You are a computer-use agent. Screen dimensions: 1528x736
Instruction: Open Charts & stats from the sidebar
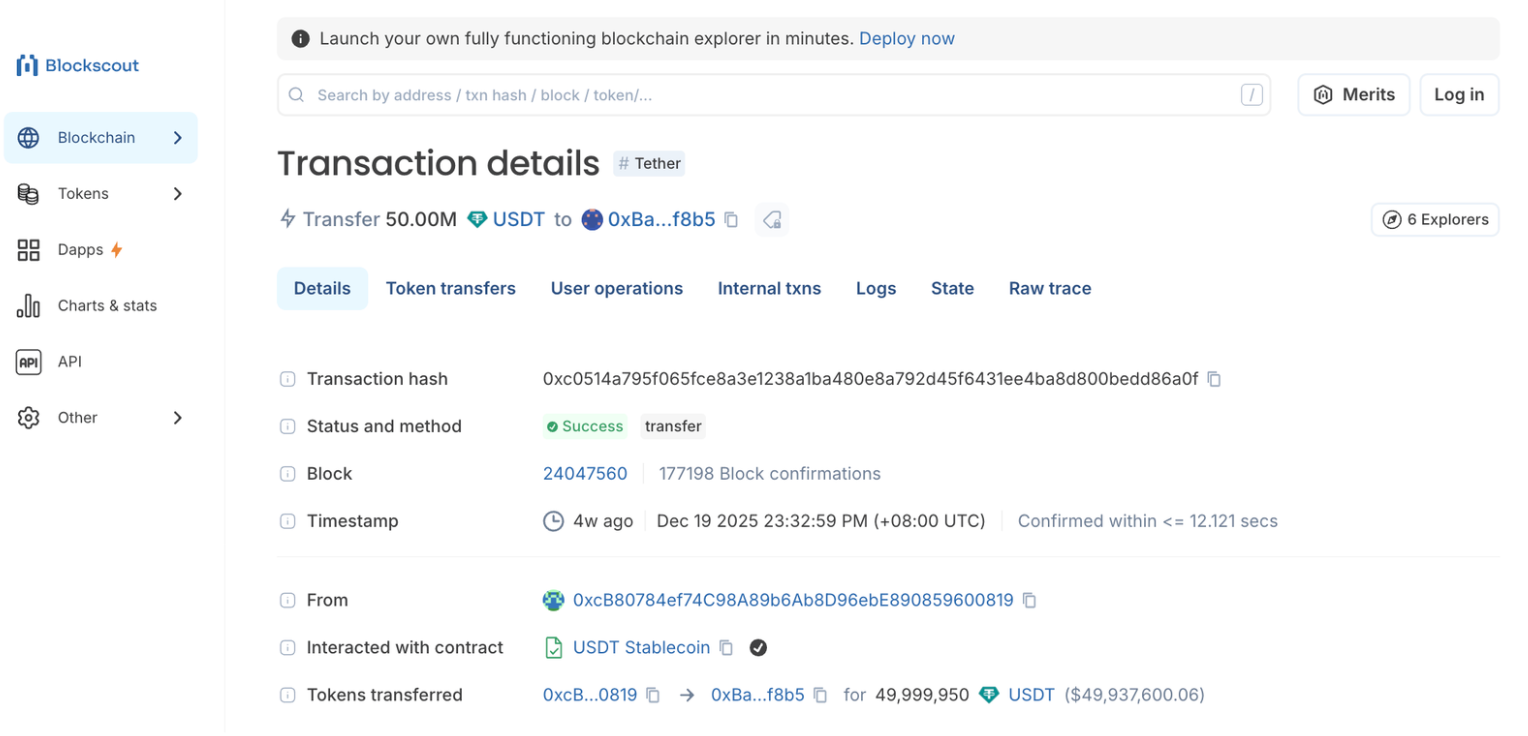[x=107, y=305]
